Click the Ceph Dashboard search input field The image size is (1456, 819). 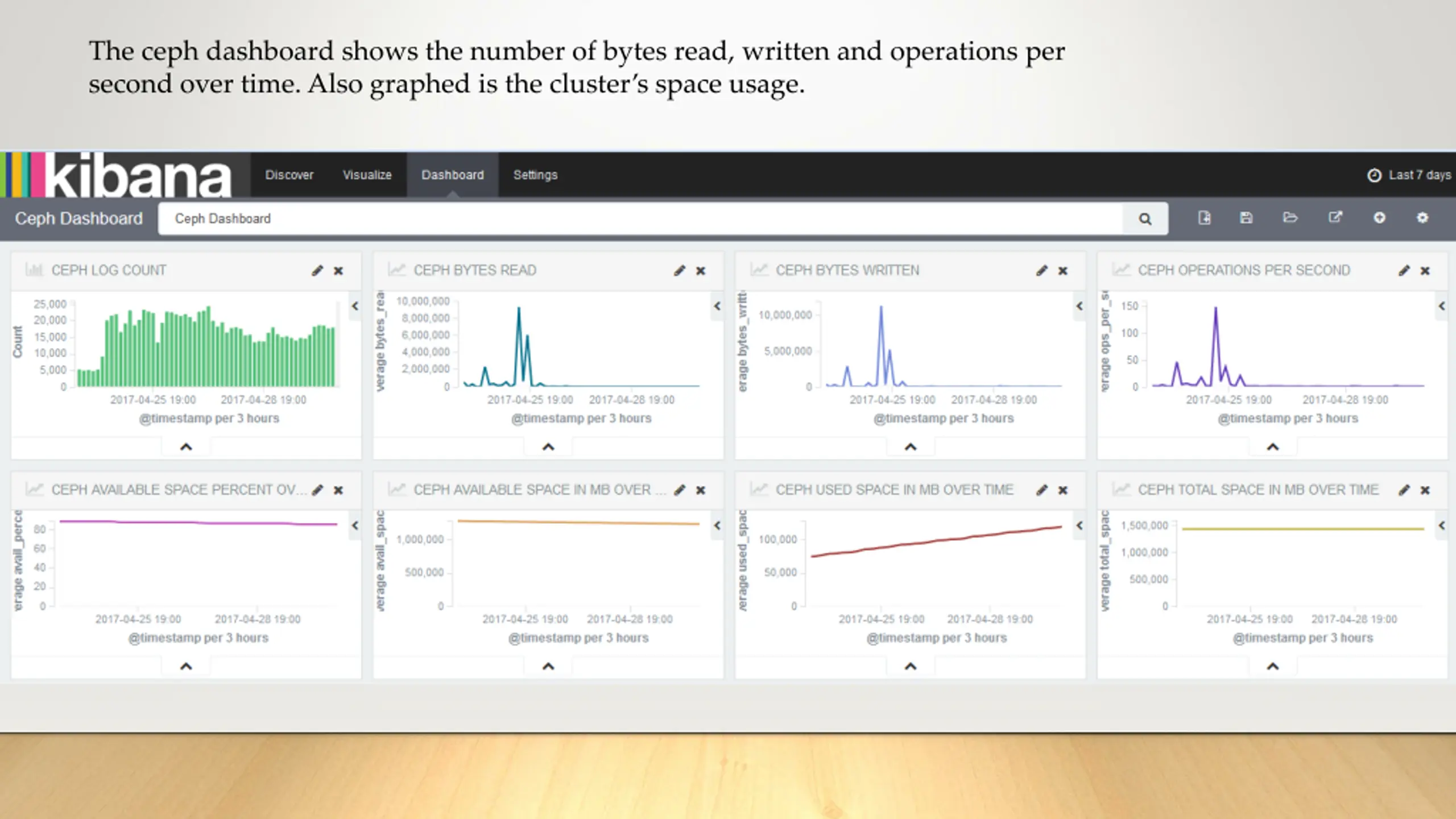click(x=640, y=218)
